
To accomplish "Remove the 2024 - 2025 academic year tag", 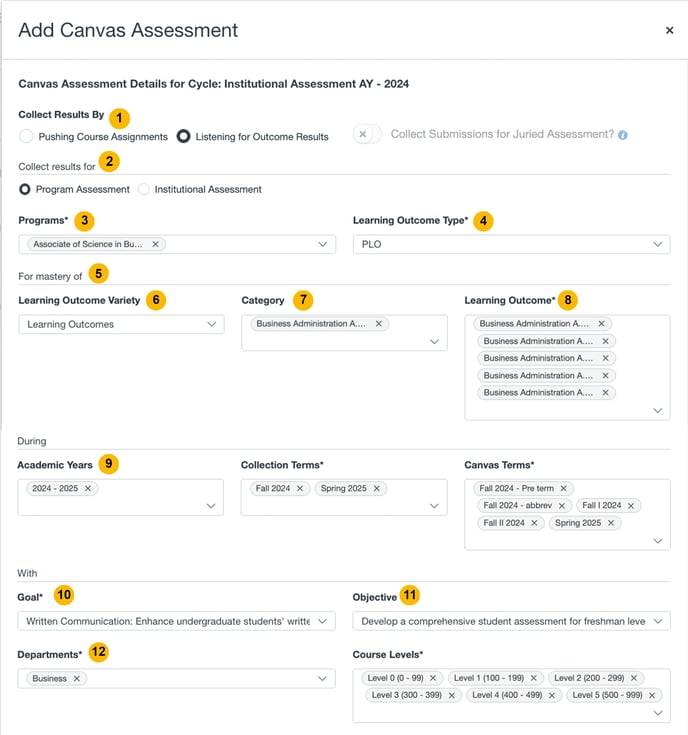I will coord(88,488).
